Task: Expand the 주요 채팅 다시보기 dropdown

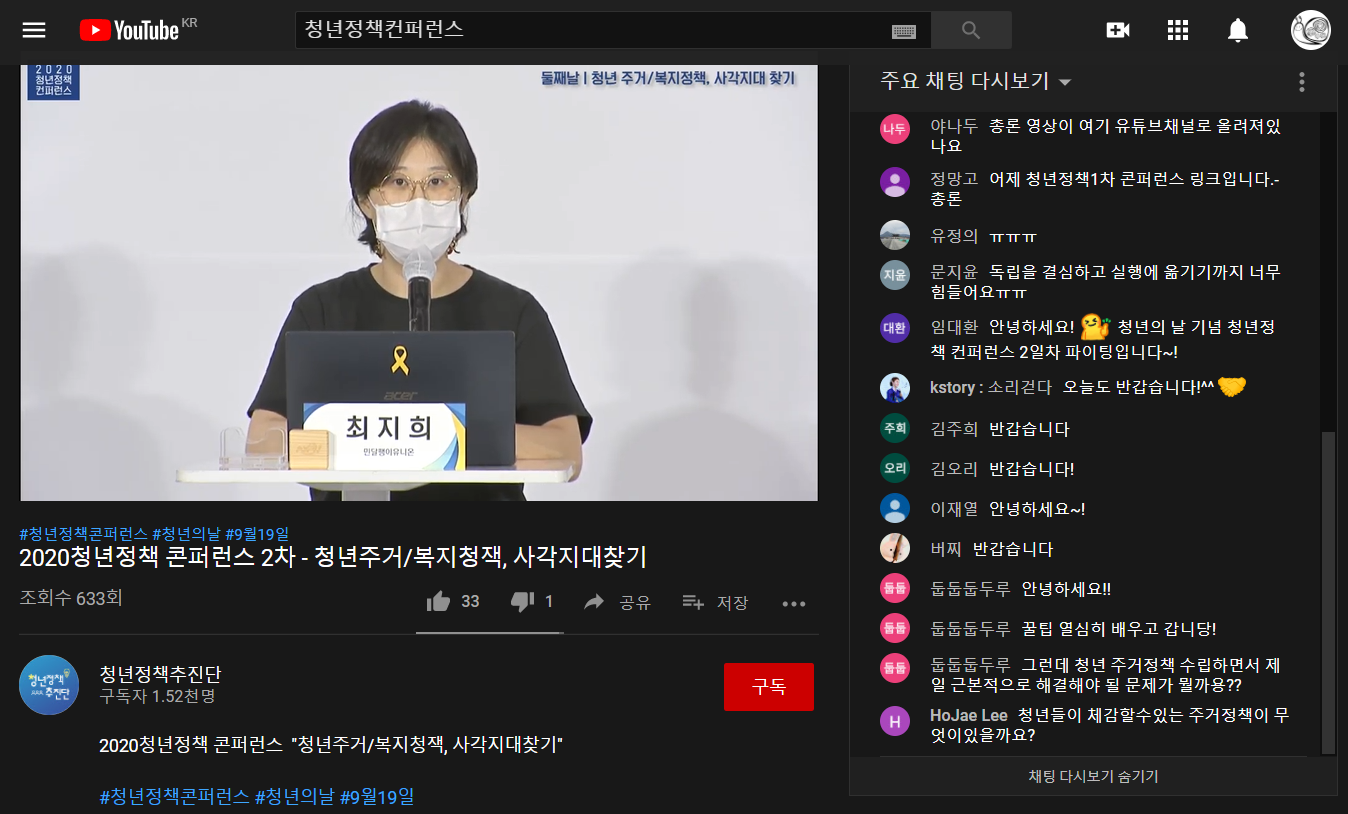Action: 976,81
